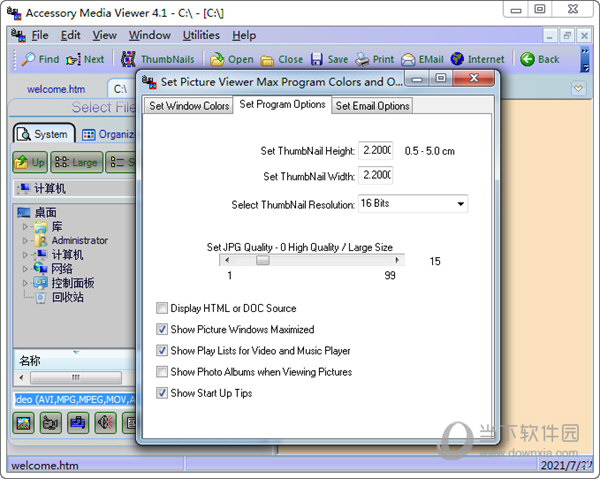
Task: Expand the 计算机 tree node arrow
Action: (x=25, y=255)
